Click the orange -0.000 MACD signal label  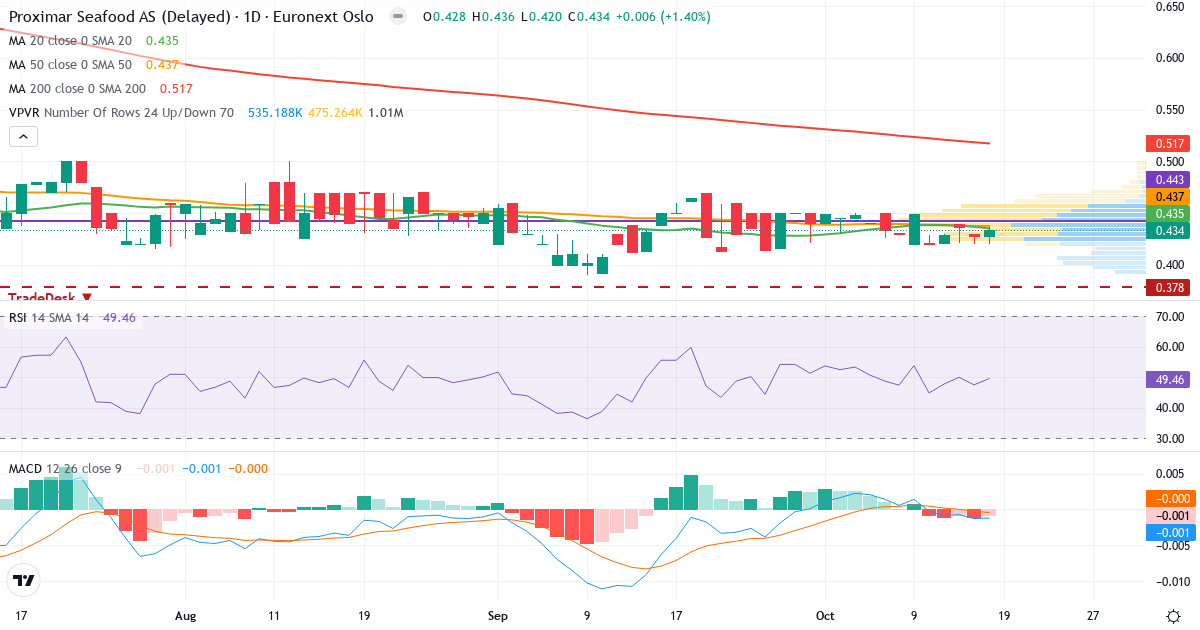tap(1170, 498)
